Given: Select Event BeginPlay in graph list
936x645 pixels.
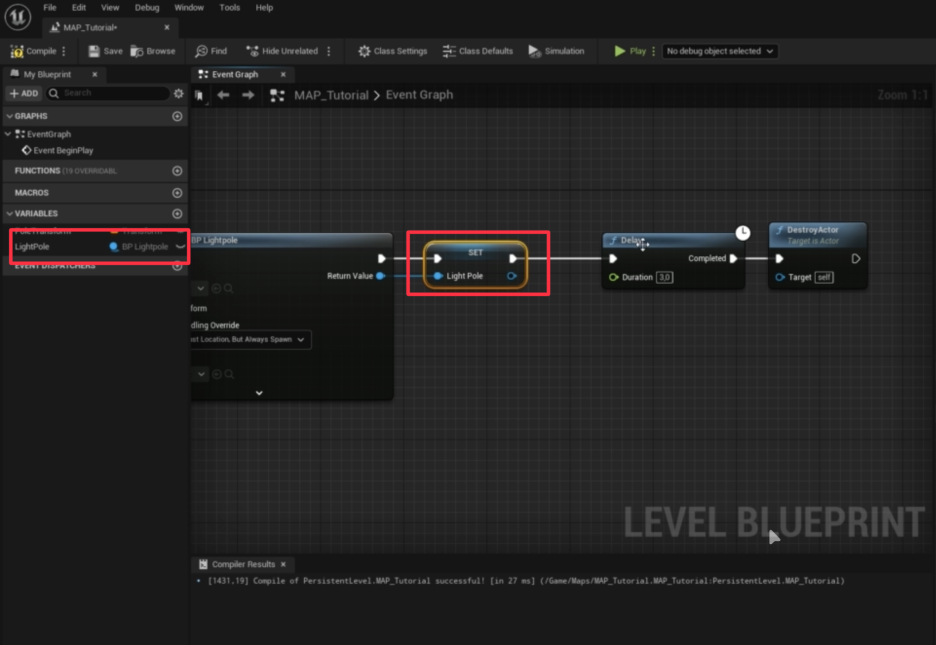Looking at the screenshot, I should 57,150.
